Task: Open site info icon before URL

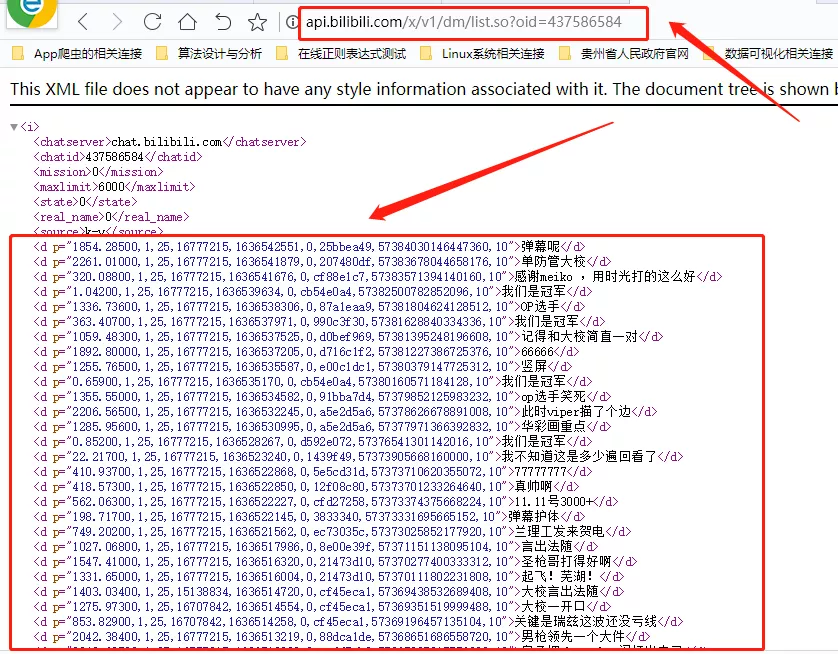Action: [292, 22]
